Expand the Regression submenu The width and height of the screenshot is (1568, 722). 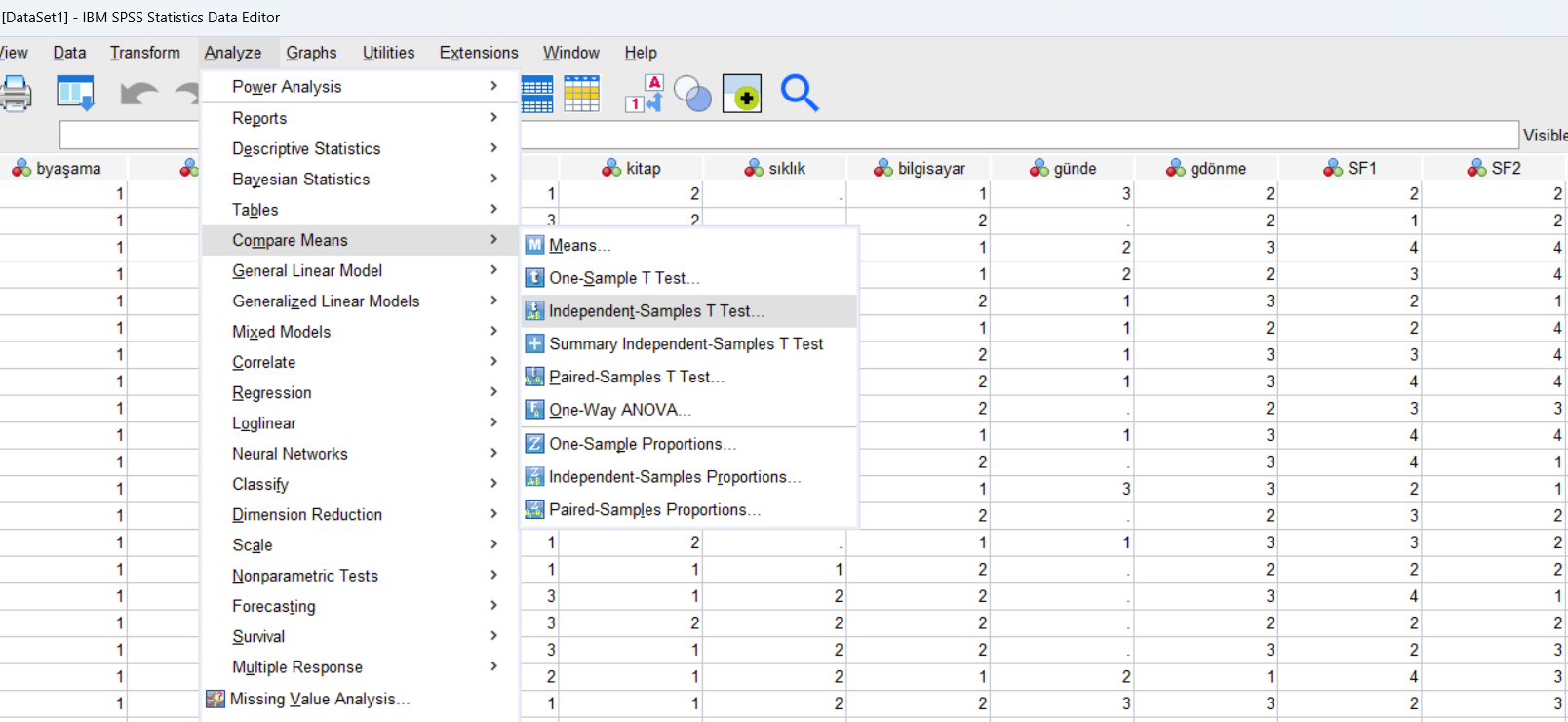point(272,392)
